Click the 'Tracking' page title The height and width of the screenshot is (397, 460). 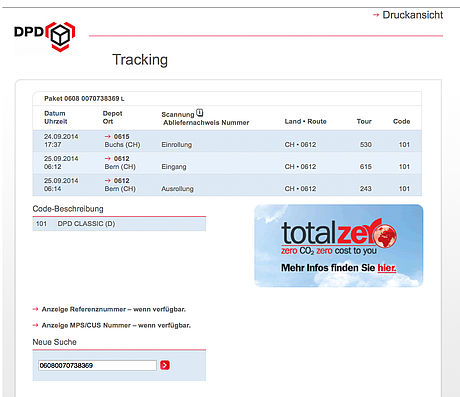(140, 60)
